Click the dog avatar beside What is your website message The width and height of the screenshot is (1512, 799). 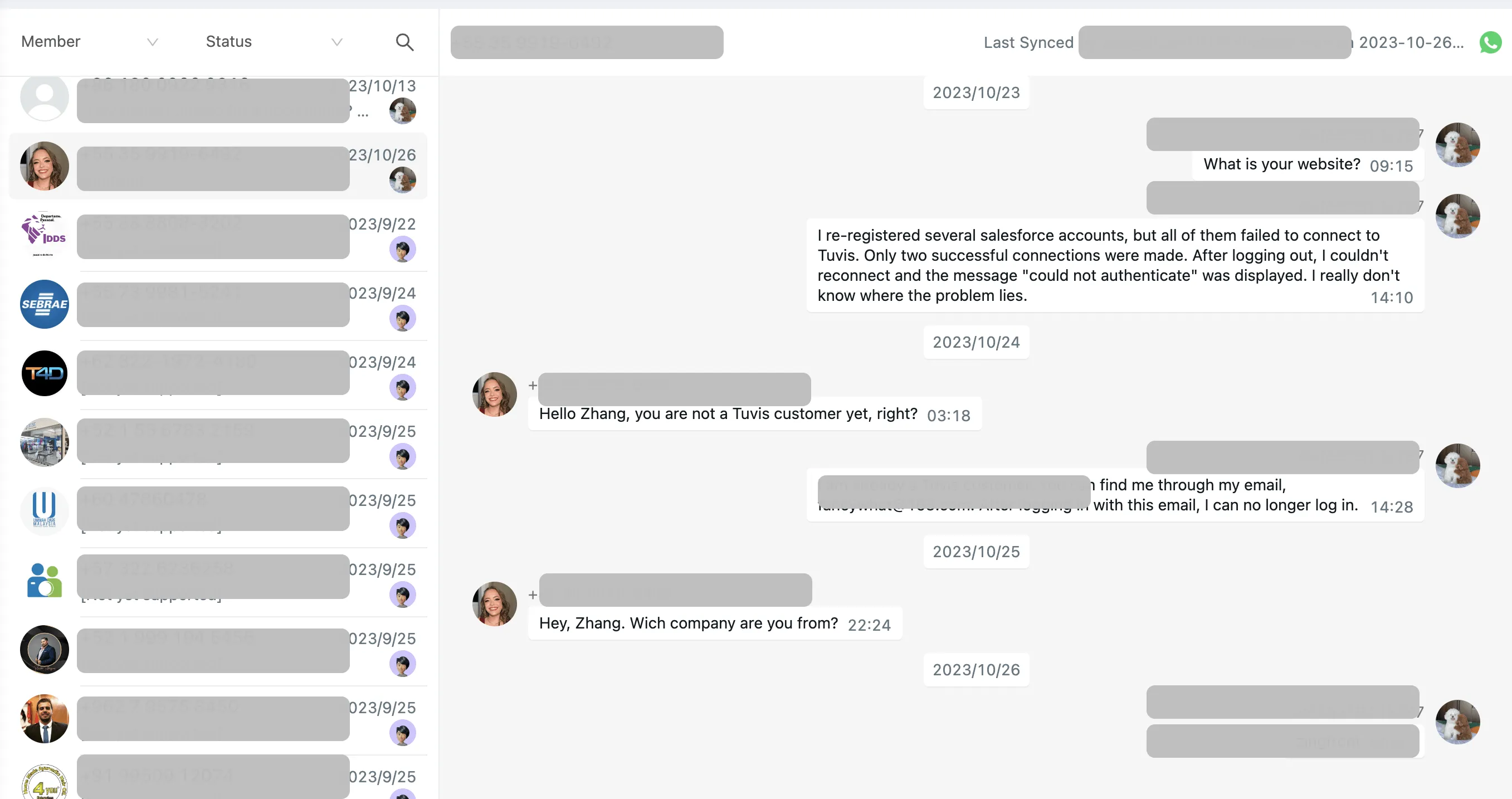1457,144
